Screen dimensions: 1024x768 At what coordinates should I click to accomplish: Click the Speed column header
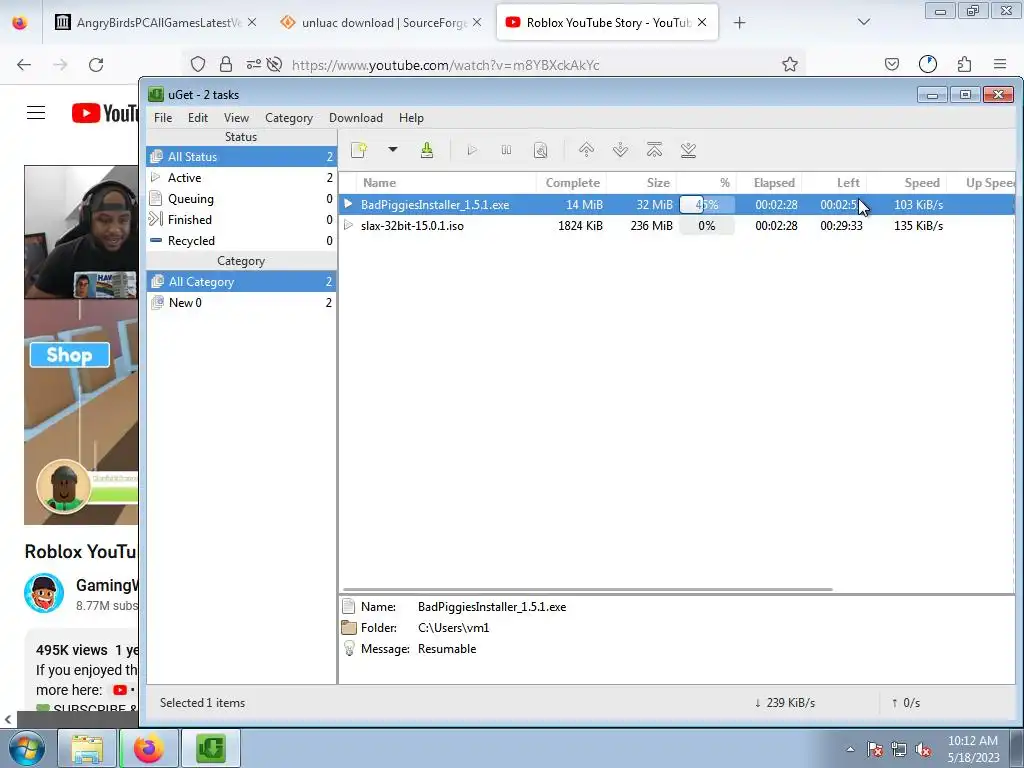point(907,183)
